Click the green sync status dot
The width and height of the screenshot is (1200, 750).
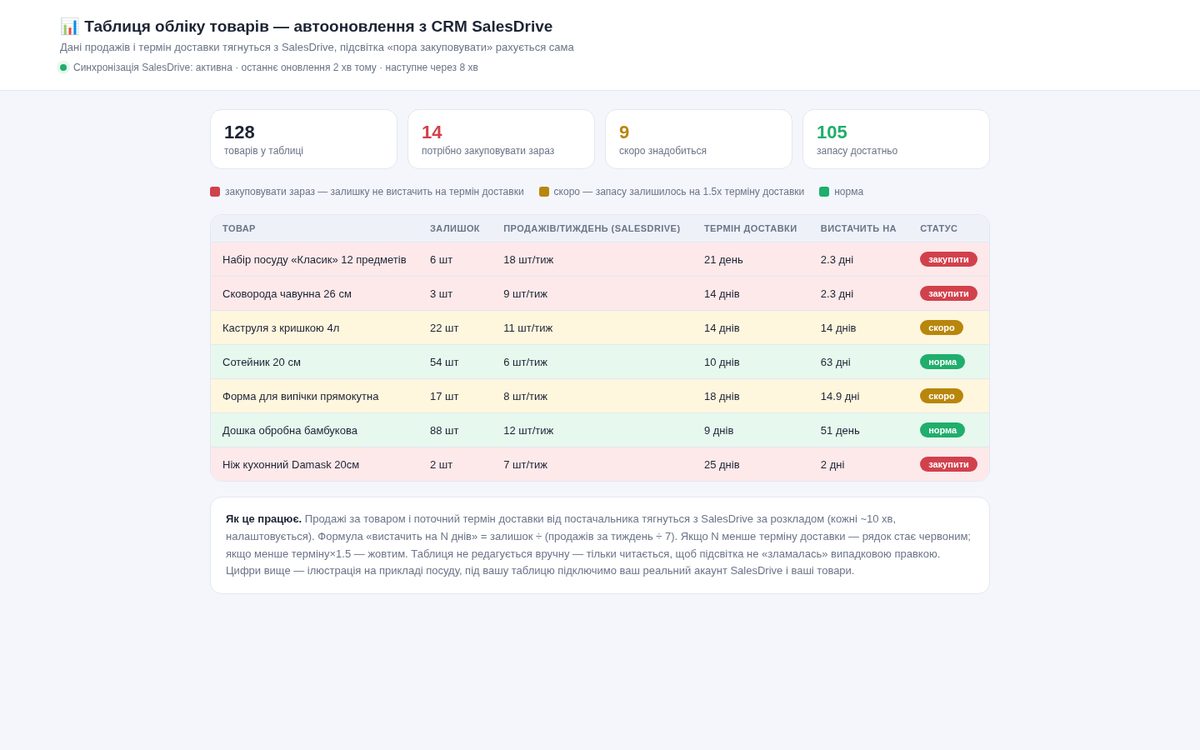[63, 68]
